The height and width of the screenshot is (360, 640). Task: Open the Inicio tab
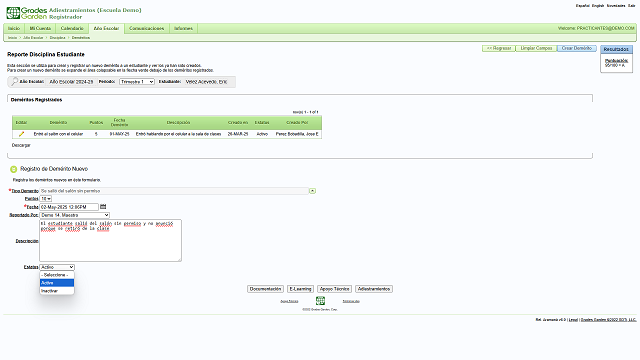[x=14, y=28]
